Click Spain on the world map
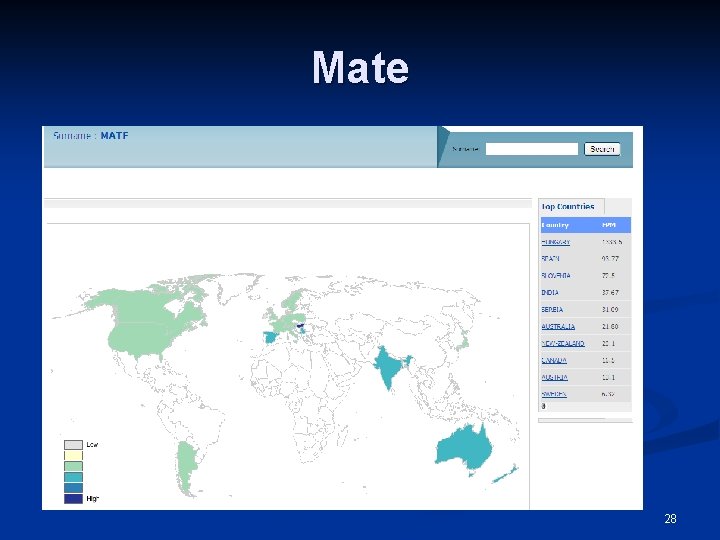This screenshot has height=540, width=720. 270,338
